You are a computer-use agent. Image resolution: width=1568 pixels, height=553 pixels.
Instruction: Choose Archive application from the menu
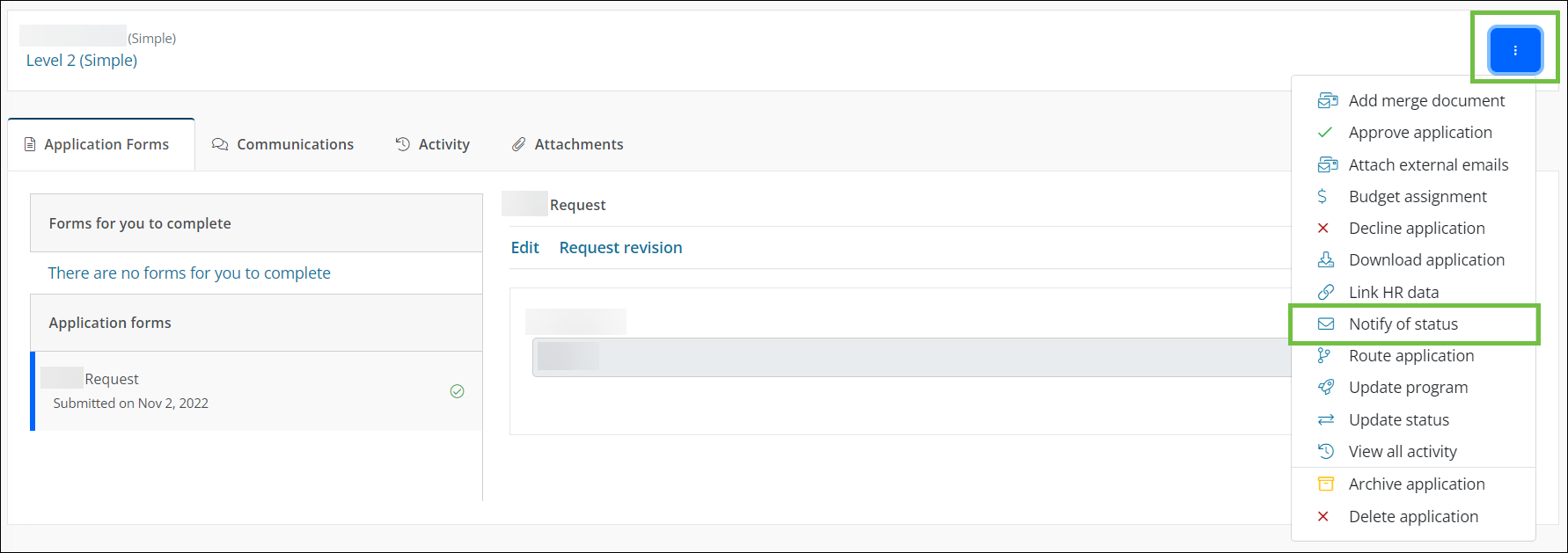coord(1416,484)
